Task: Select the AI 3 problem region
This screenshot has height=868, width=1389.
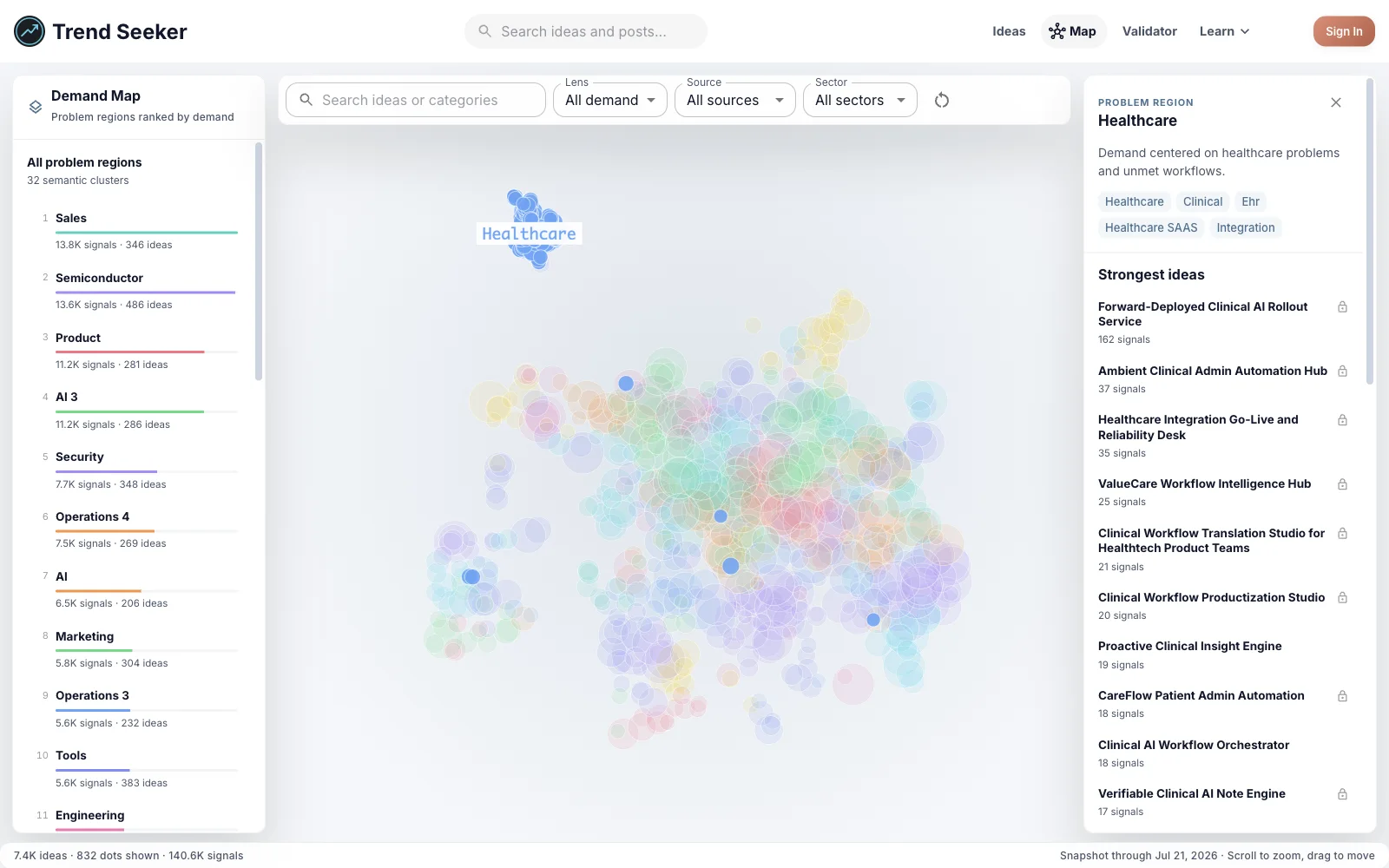Action: tap(139, 410)
